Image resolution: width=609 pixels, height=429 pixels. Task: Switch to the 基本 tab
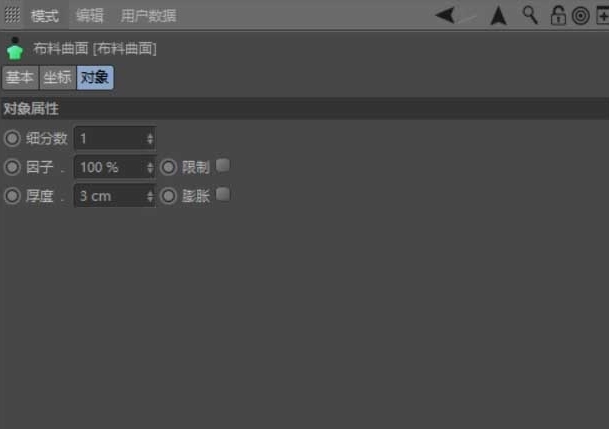[x=20, y=77]
